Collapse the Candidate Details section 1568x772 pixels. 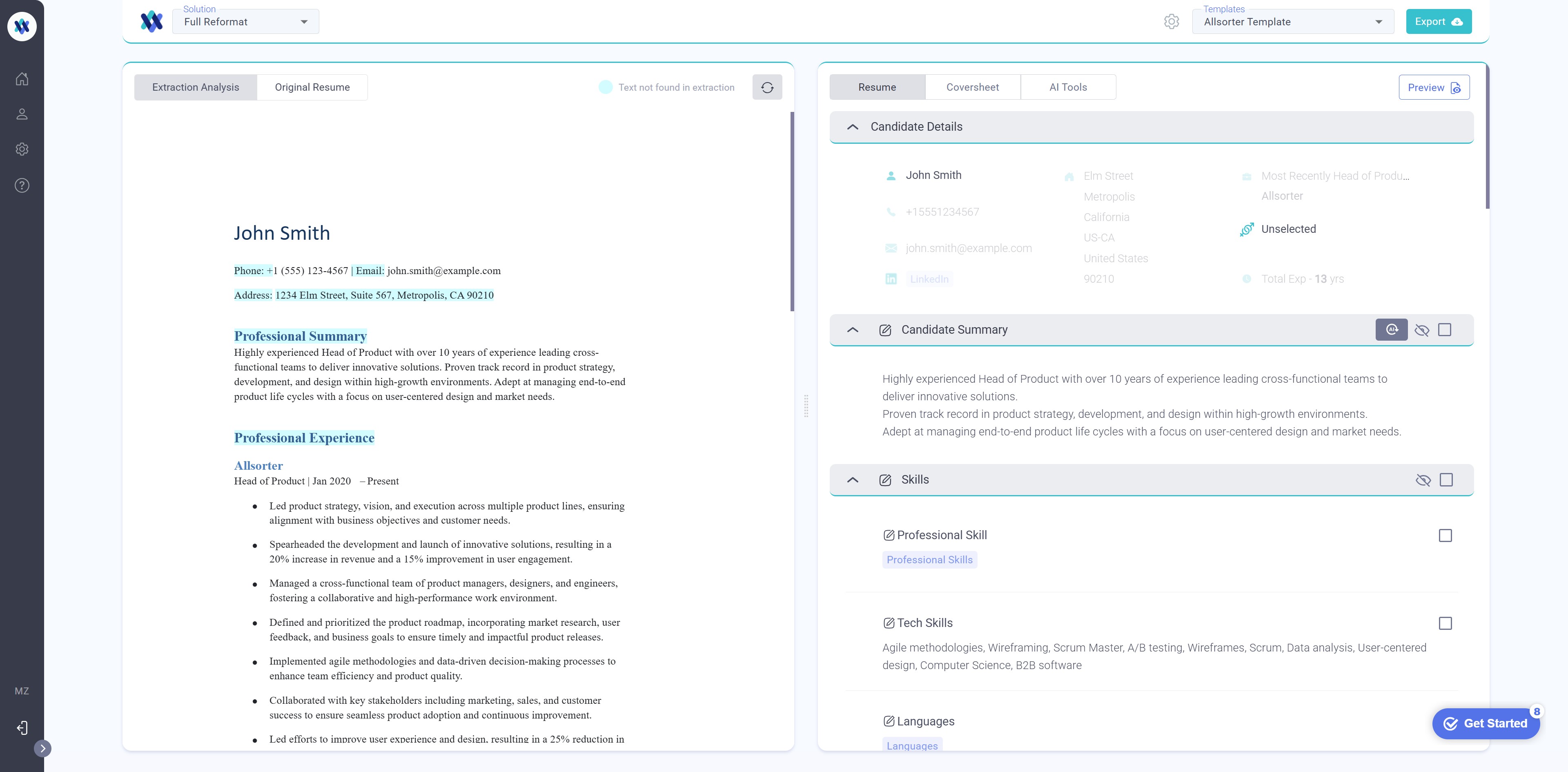853,127
